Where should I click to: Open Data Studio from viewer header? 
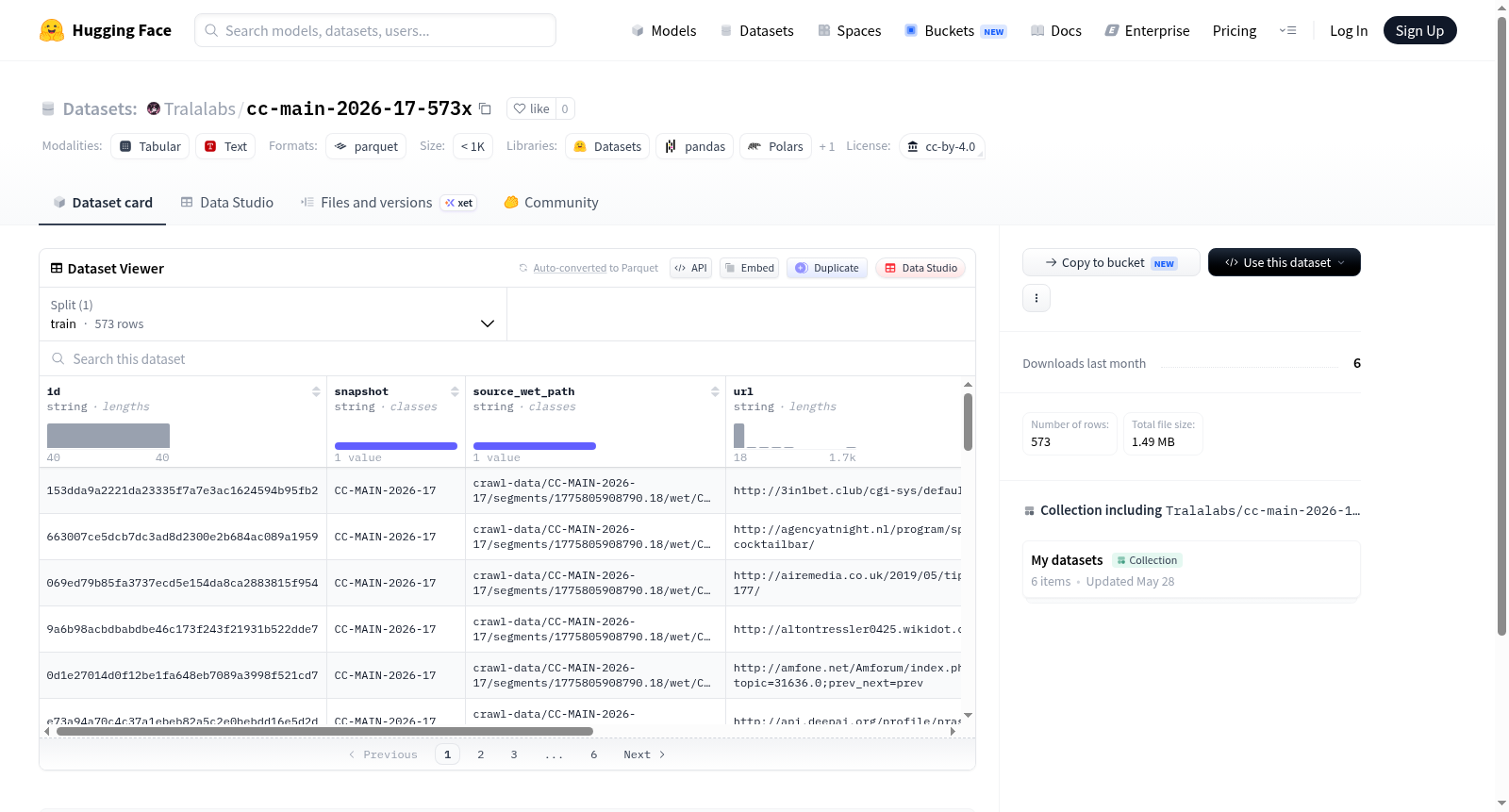(920, 268)
